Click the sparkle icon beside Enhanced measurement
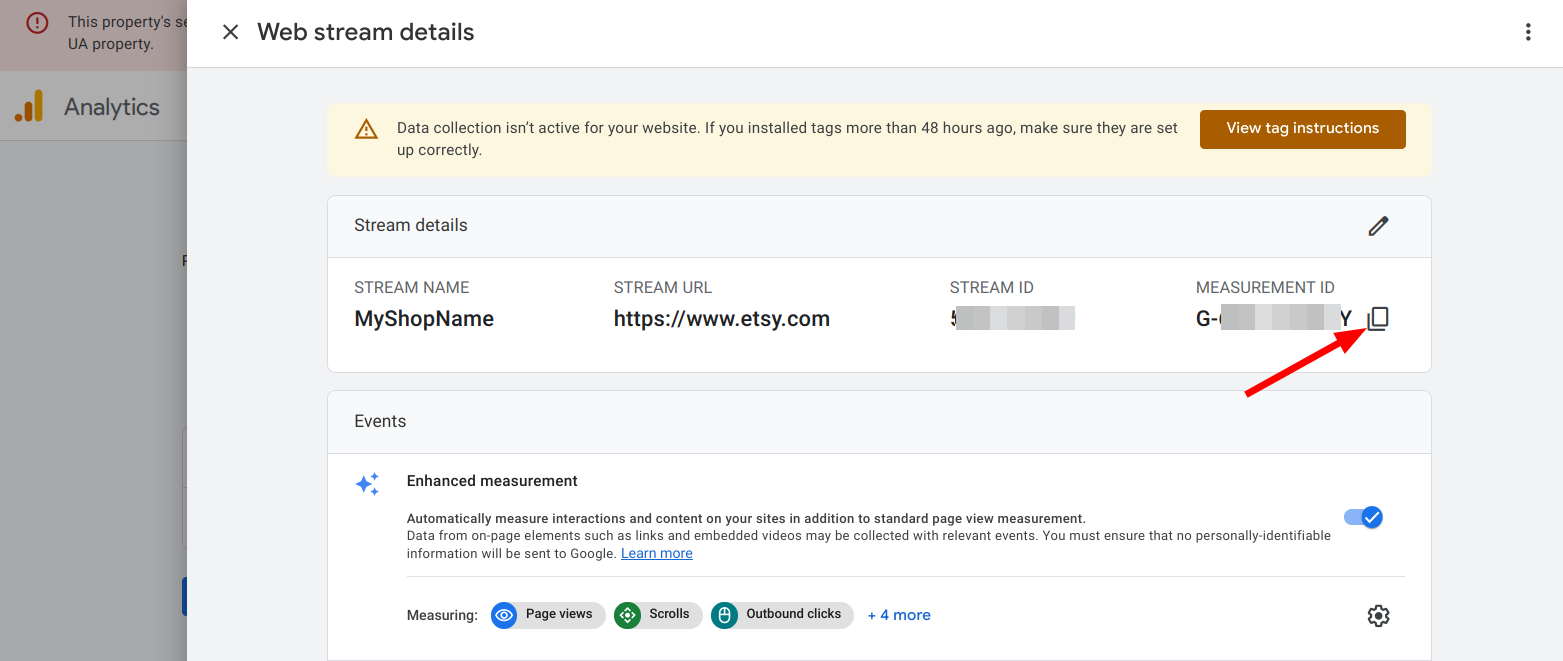Viewport: 1563px width, 661px height. coord(367,483)
